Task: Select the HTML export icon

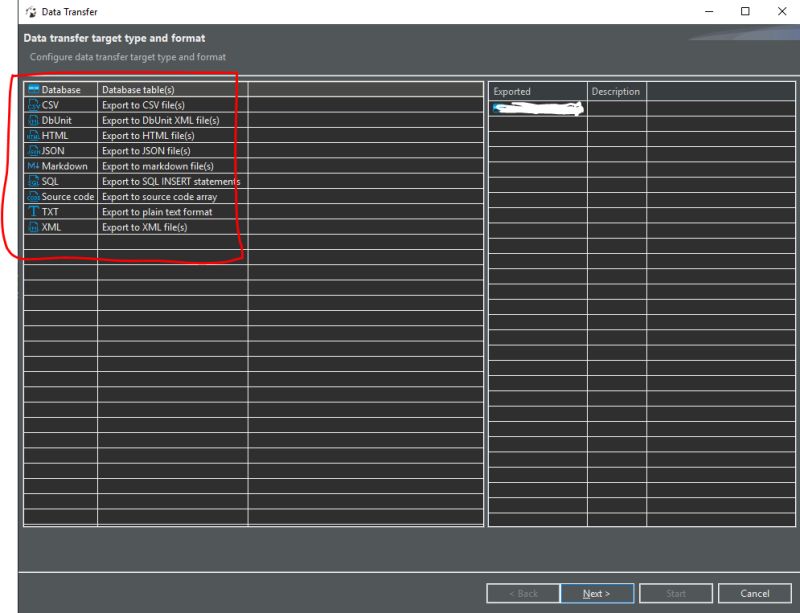Action: (33, 135)
